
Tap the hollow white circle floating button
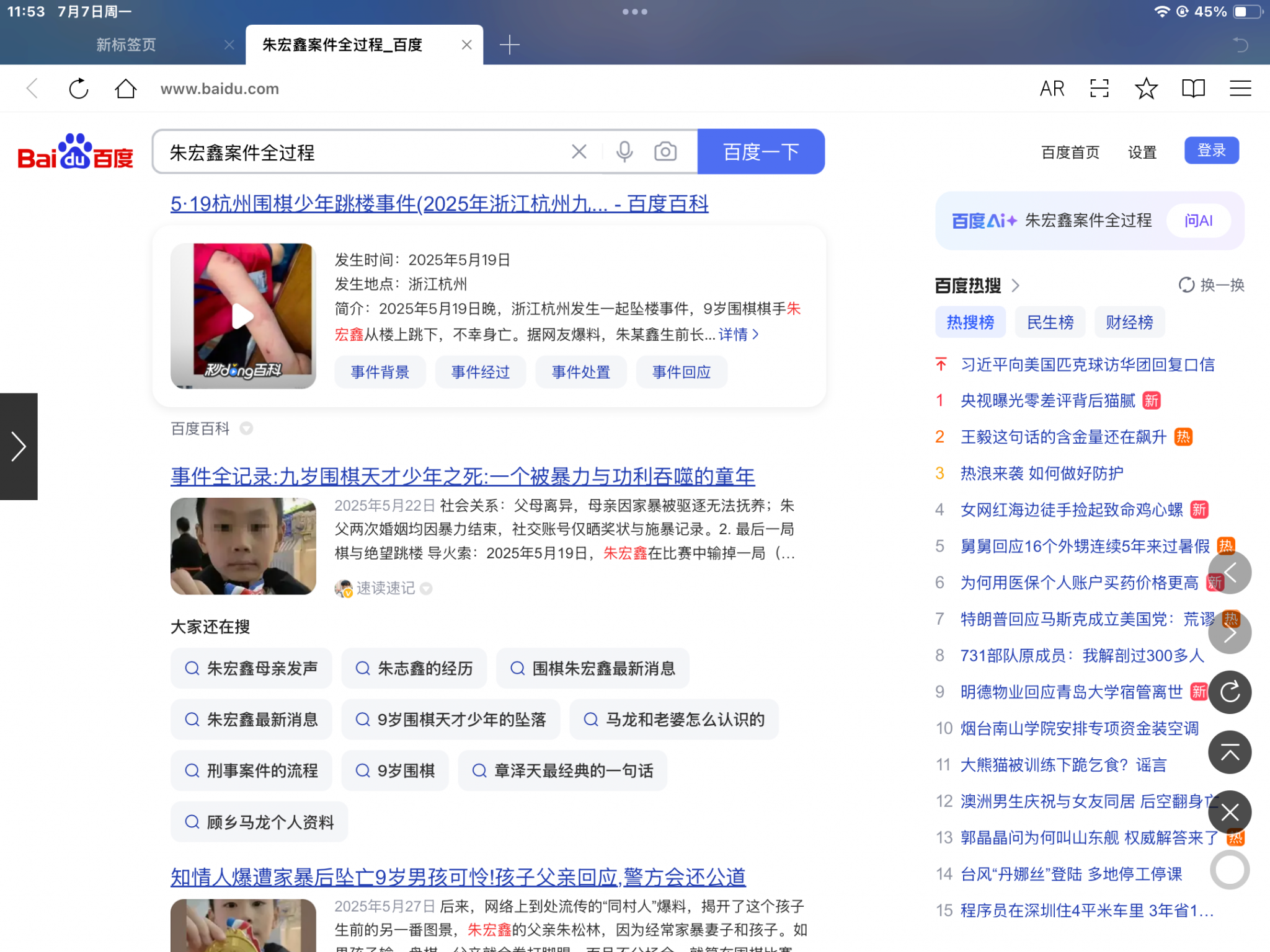click(1230, 870)
